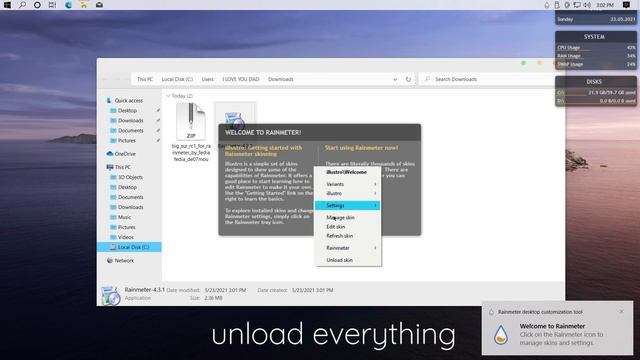This screenshot has height=360, width=640.
Task: Open Desktop under This PC
Action: coord(127,187)
